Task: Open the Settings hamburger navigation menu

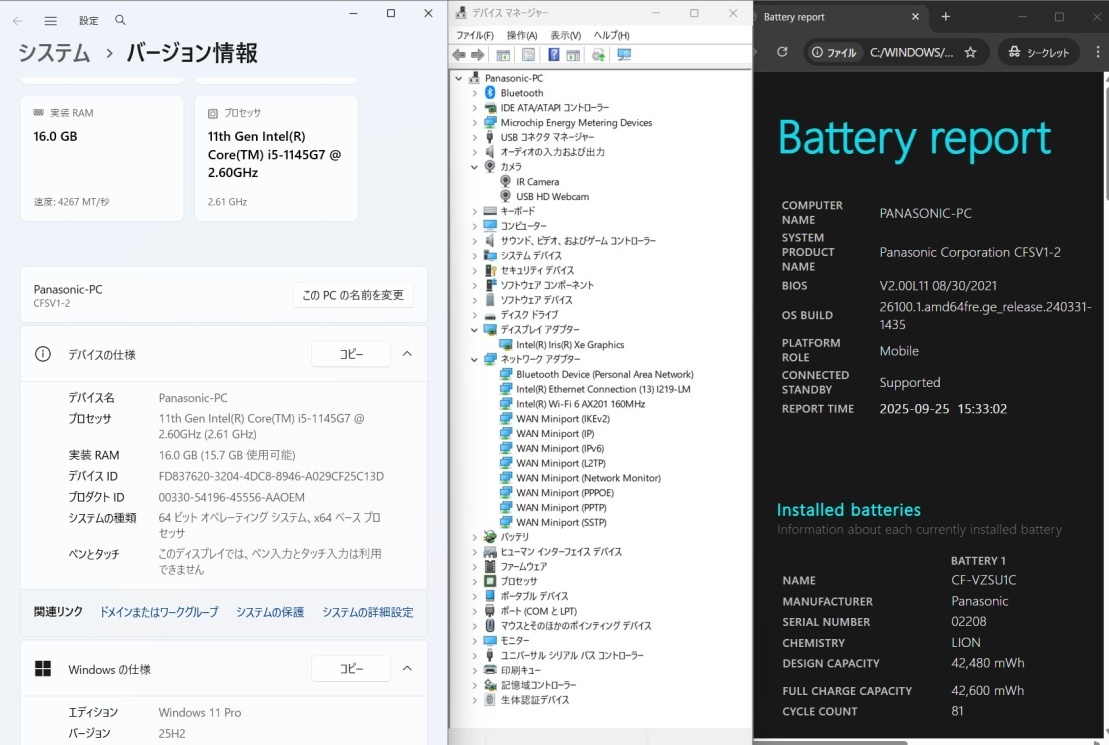Action: pos(50,20)
